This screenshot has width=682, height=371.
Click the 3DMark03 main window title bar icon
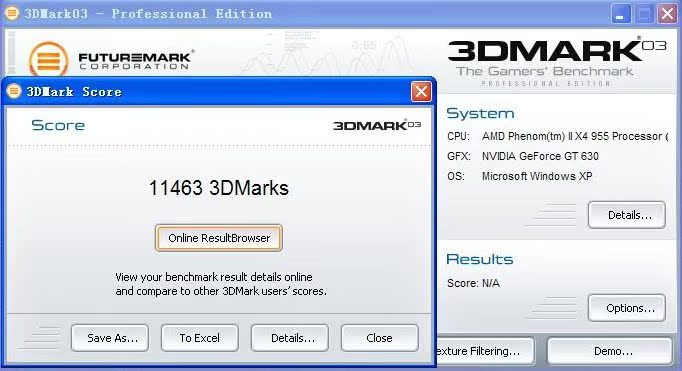pos(11,13)
